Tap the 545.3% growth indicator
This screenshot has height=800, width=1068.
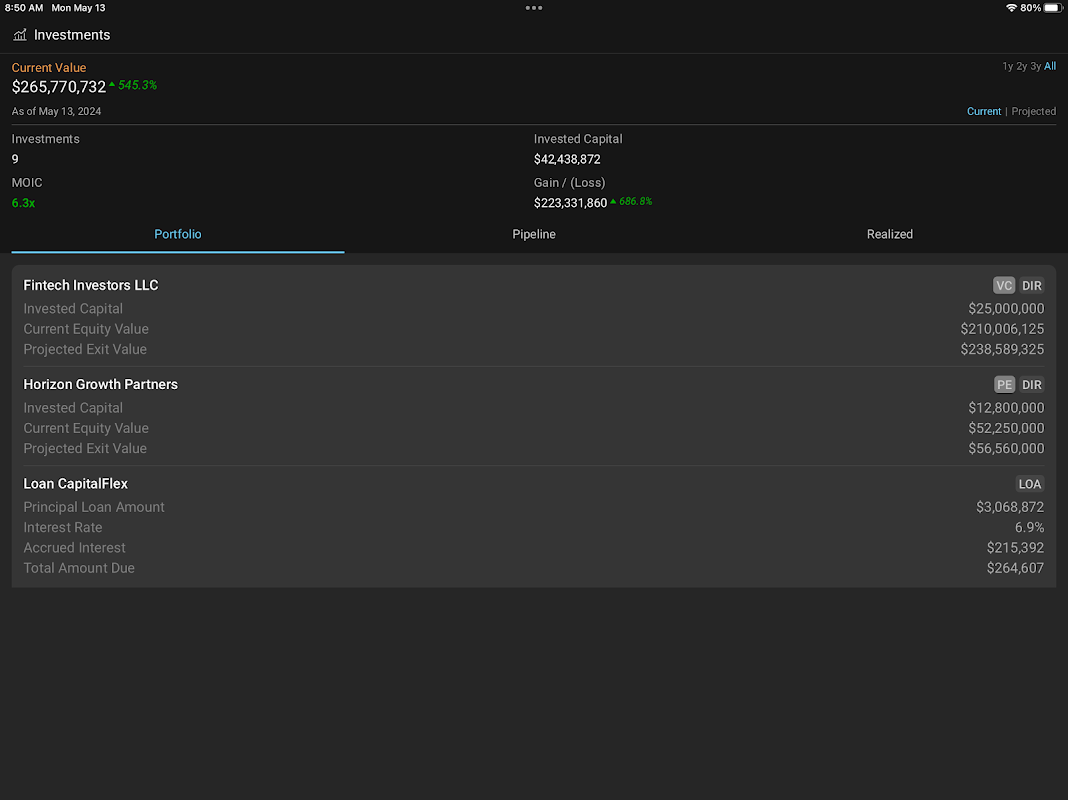133,85
